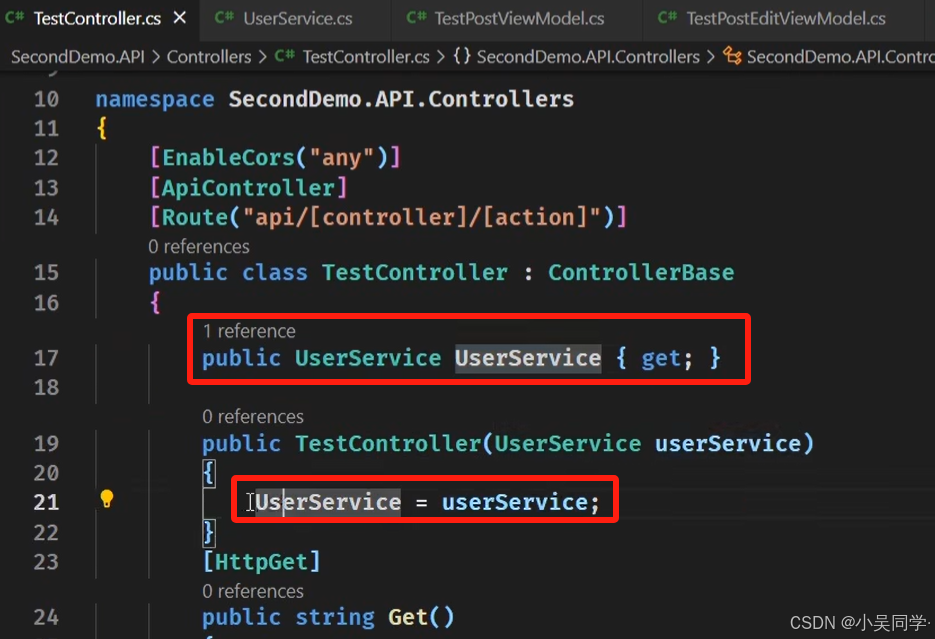Click '0 references' CodeLens above Get method
935x639 pixels.
tap(253, 591)
